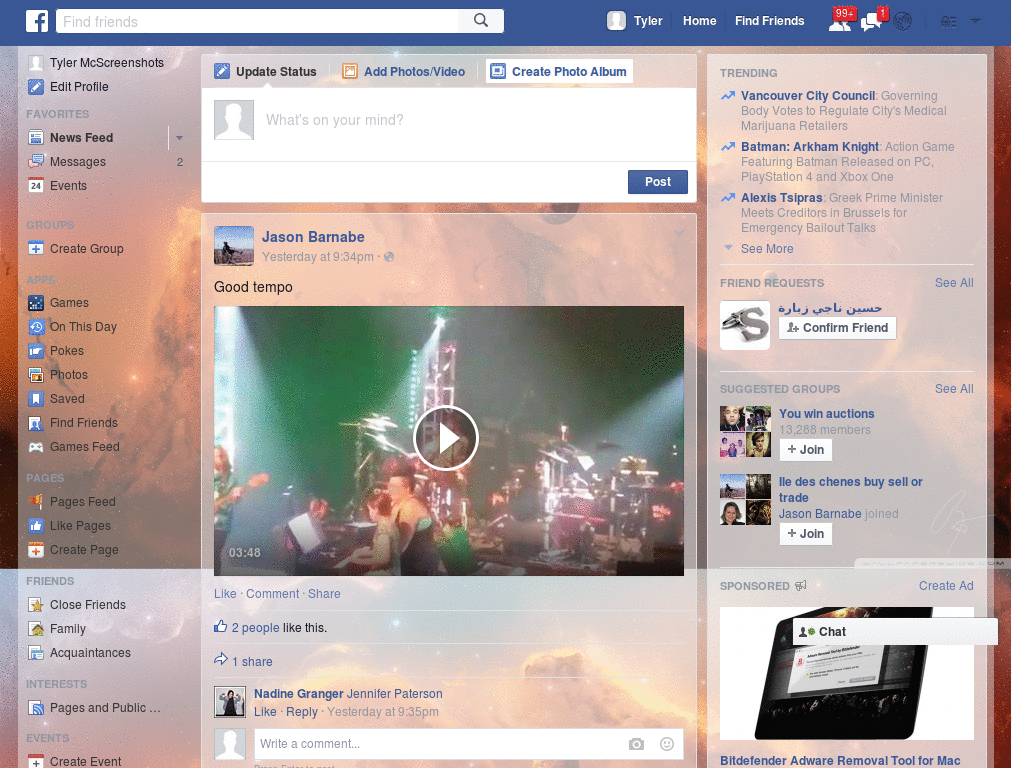Screen dimensions: 1024x768
Task: Click the Confirm Friend button
Action: click(x=837, y=328)
